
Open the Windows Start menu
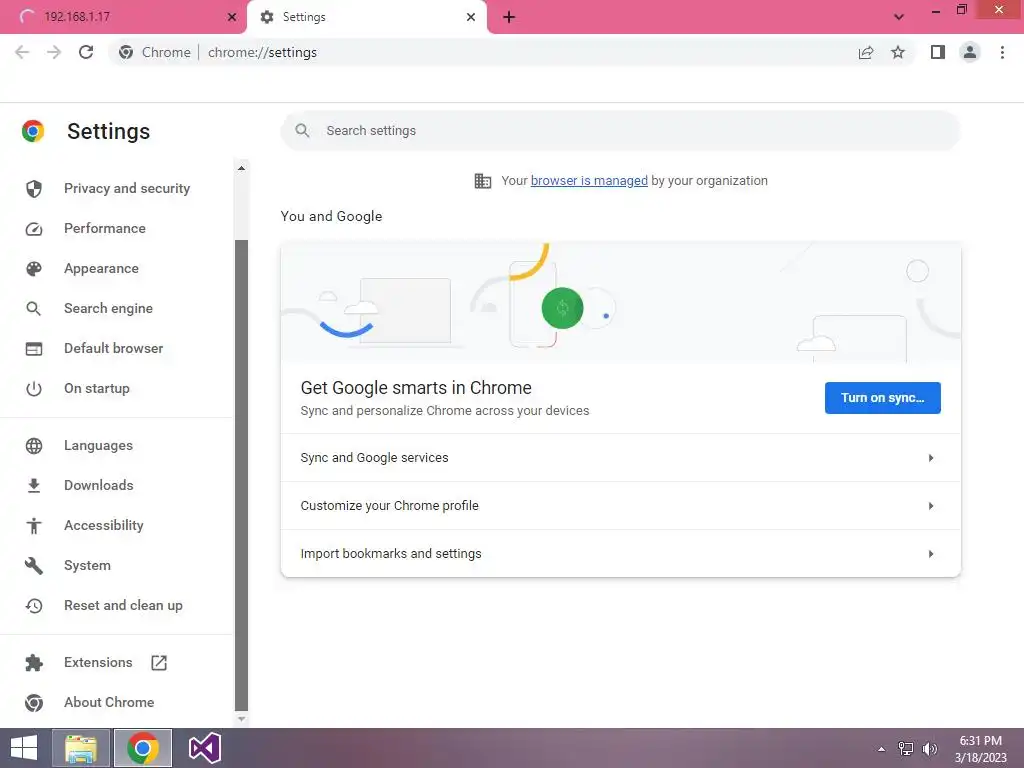[x=24, y=748]
